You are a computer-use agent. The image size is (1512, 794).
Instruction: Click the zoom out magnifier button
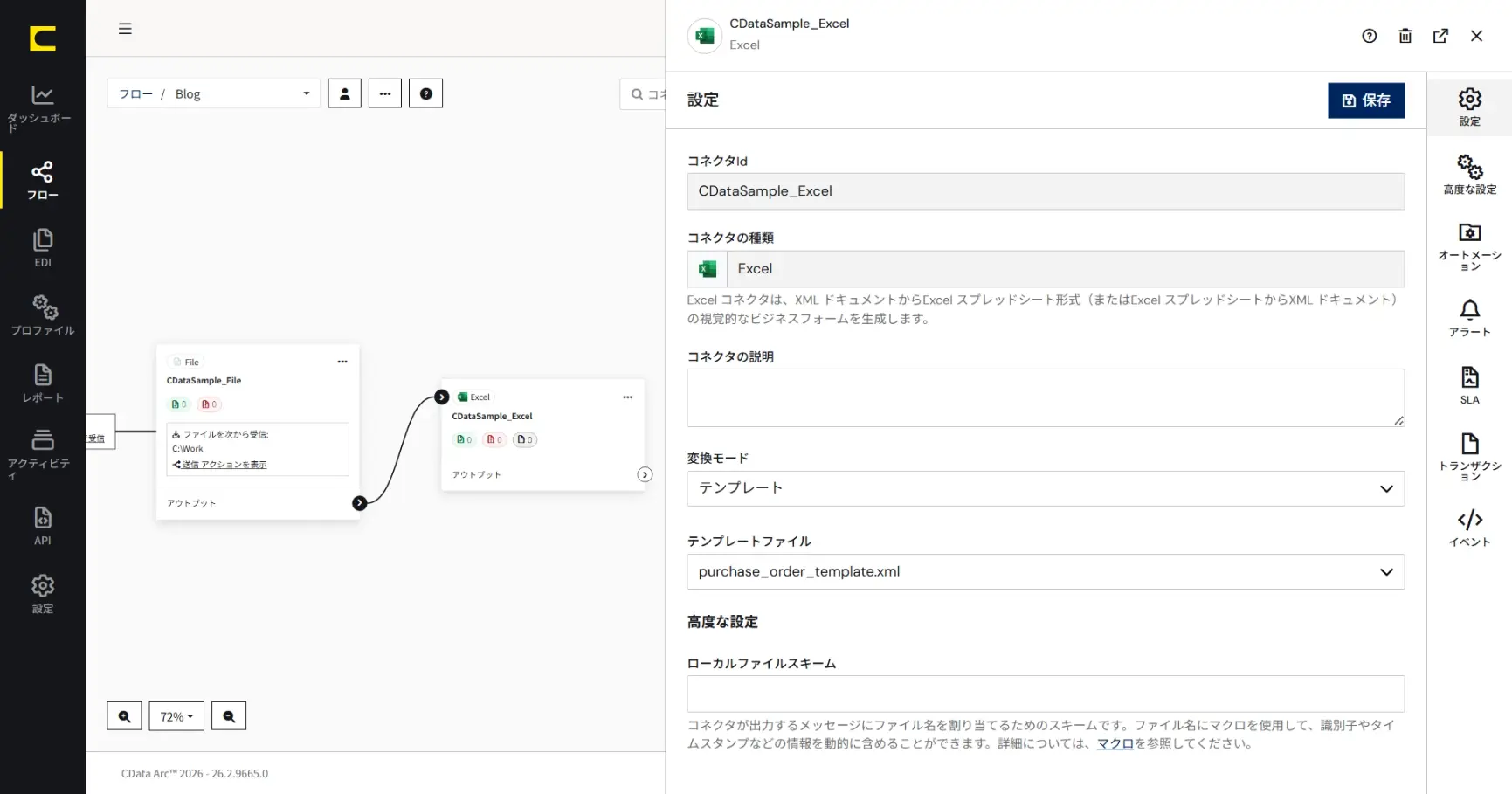pyautogui.click(x=229, y=716)
